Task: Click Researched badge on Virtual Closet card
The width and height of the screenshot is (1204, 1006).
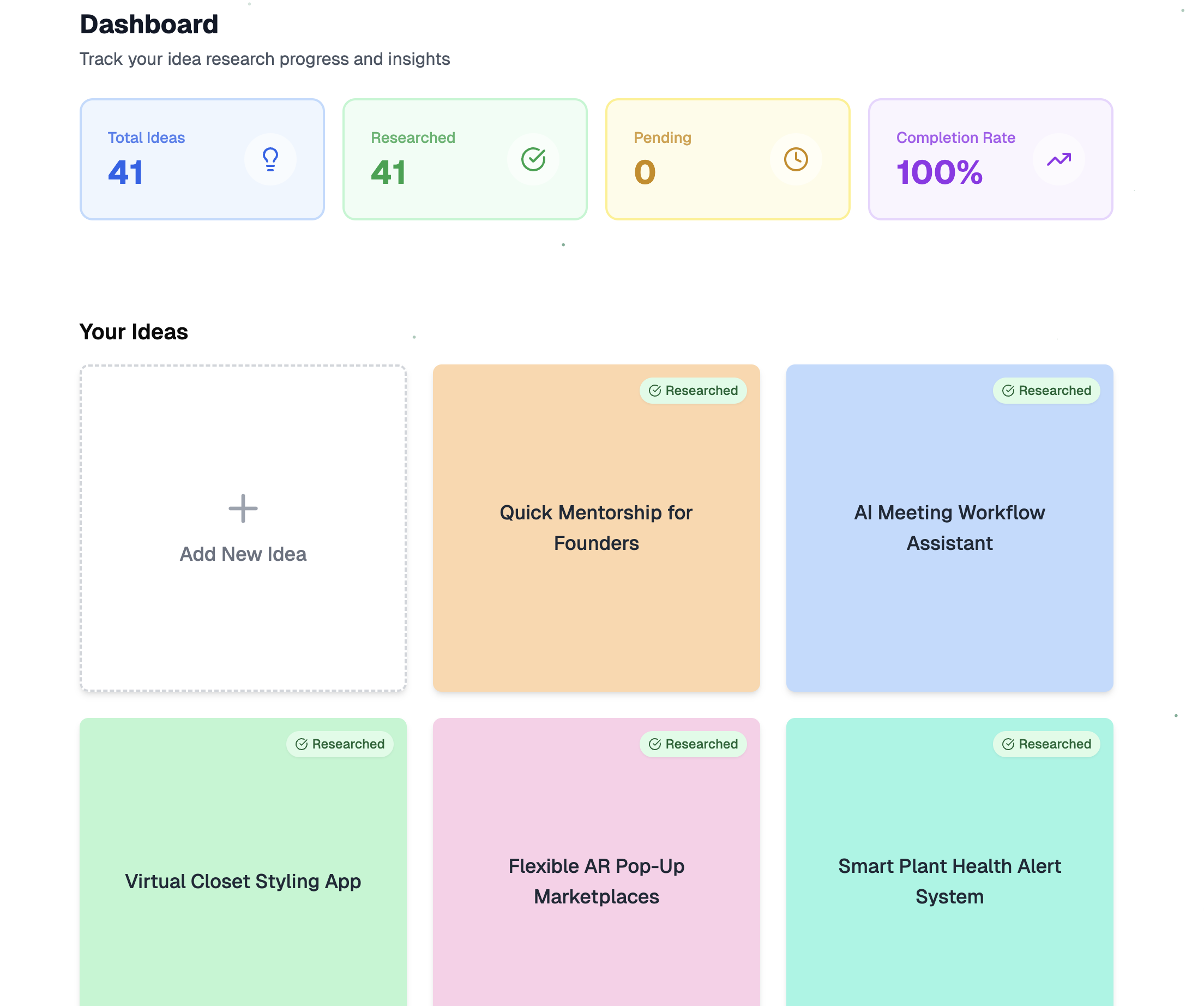Action: click(x=339, y=744)
